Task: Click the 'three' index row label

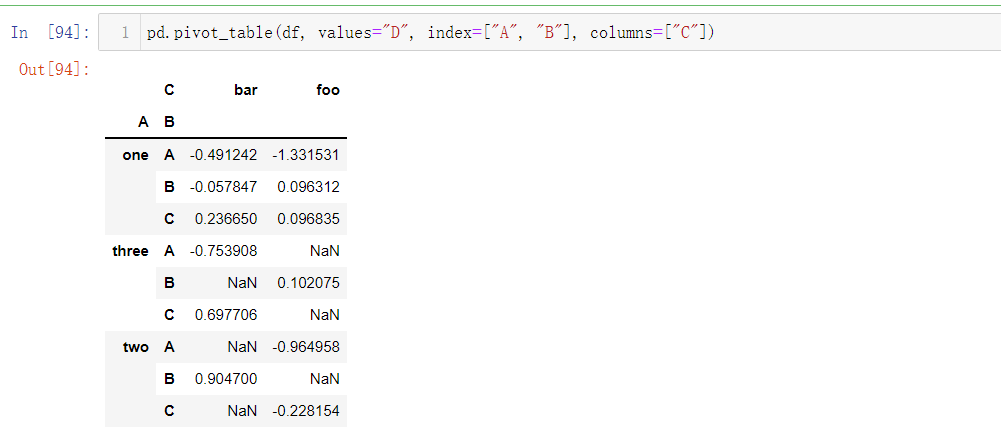Action: [130, 251]
